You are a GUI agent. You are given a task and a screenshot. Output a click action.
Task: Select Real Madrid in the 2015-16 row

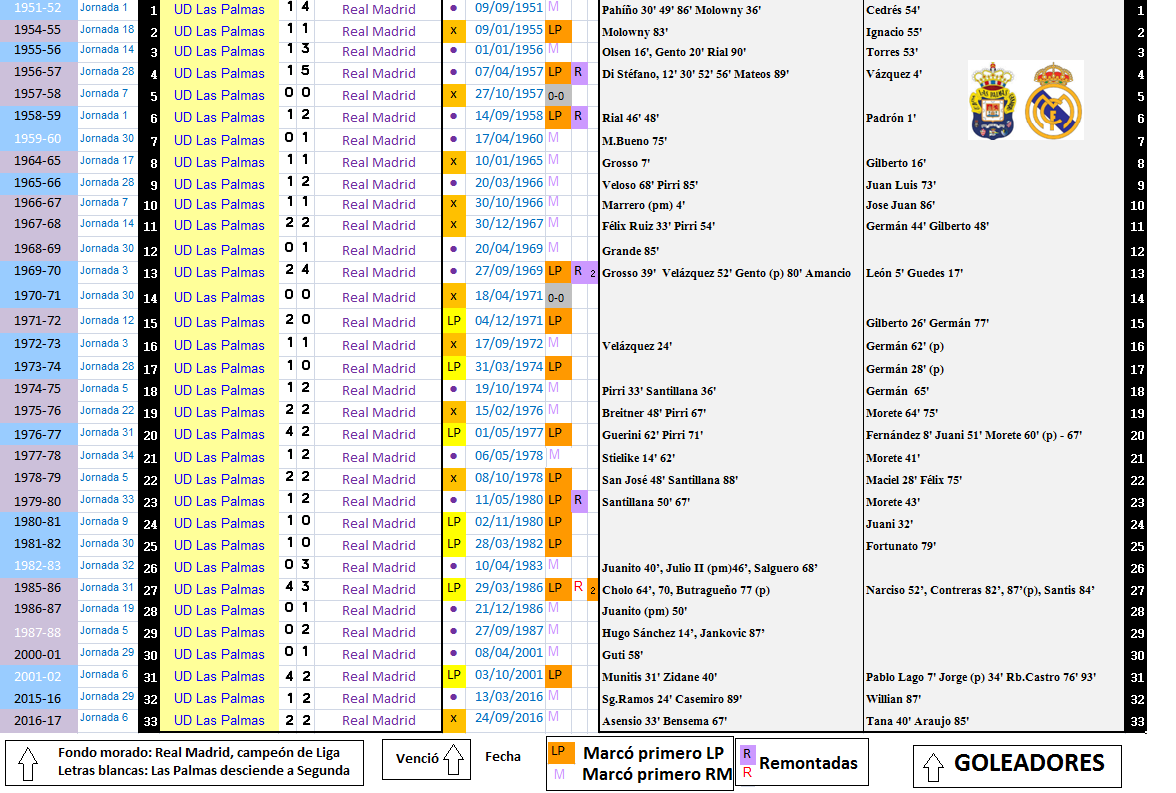point(378,698)
